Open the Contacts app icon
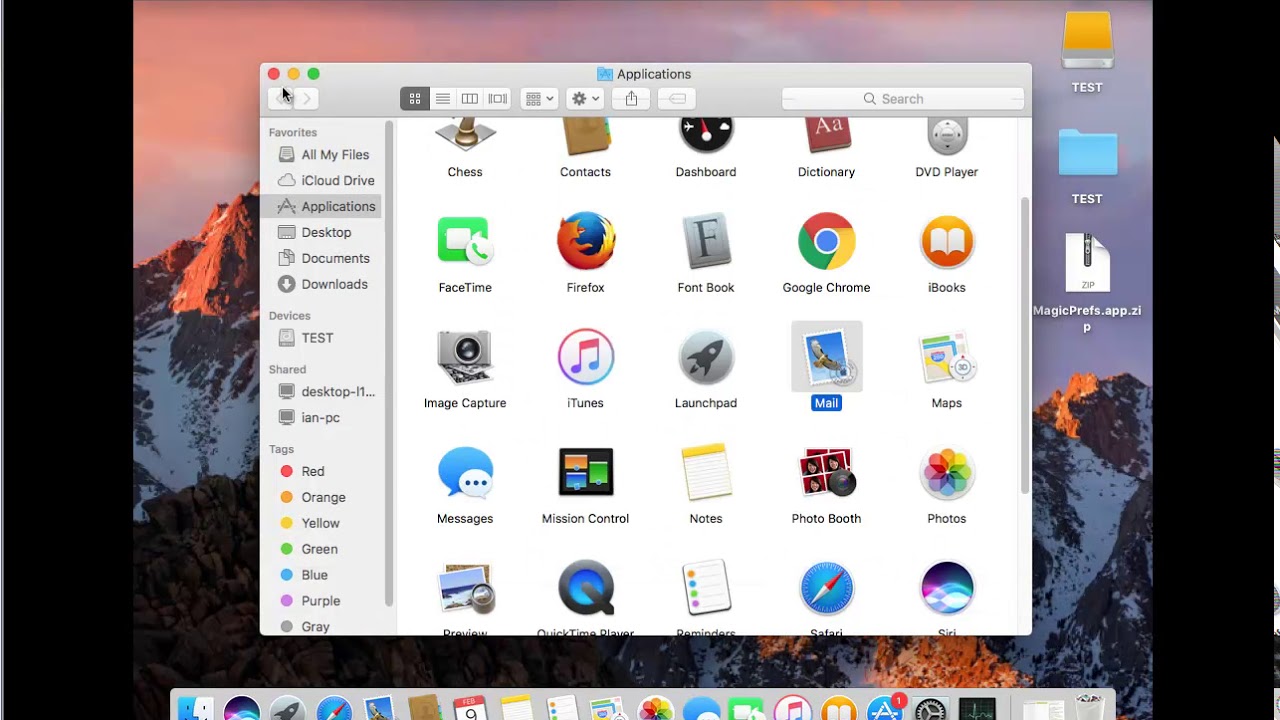The width and height of the screenshot is (1280, 720). [585, 138]
